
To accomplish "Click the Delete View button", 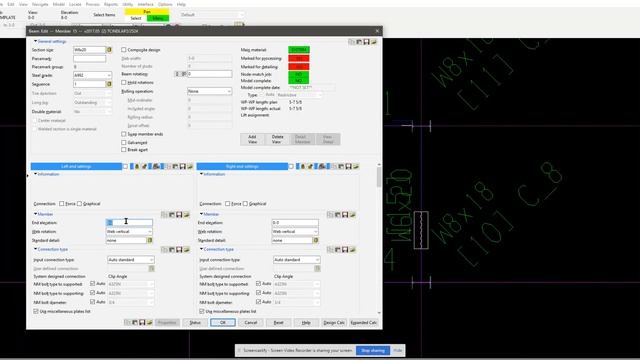I will pos(277,139).
